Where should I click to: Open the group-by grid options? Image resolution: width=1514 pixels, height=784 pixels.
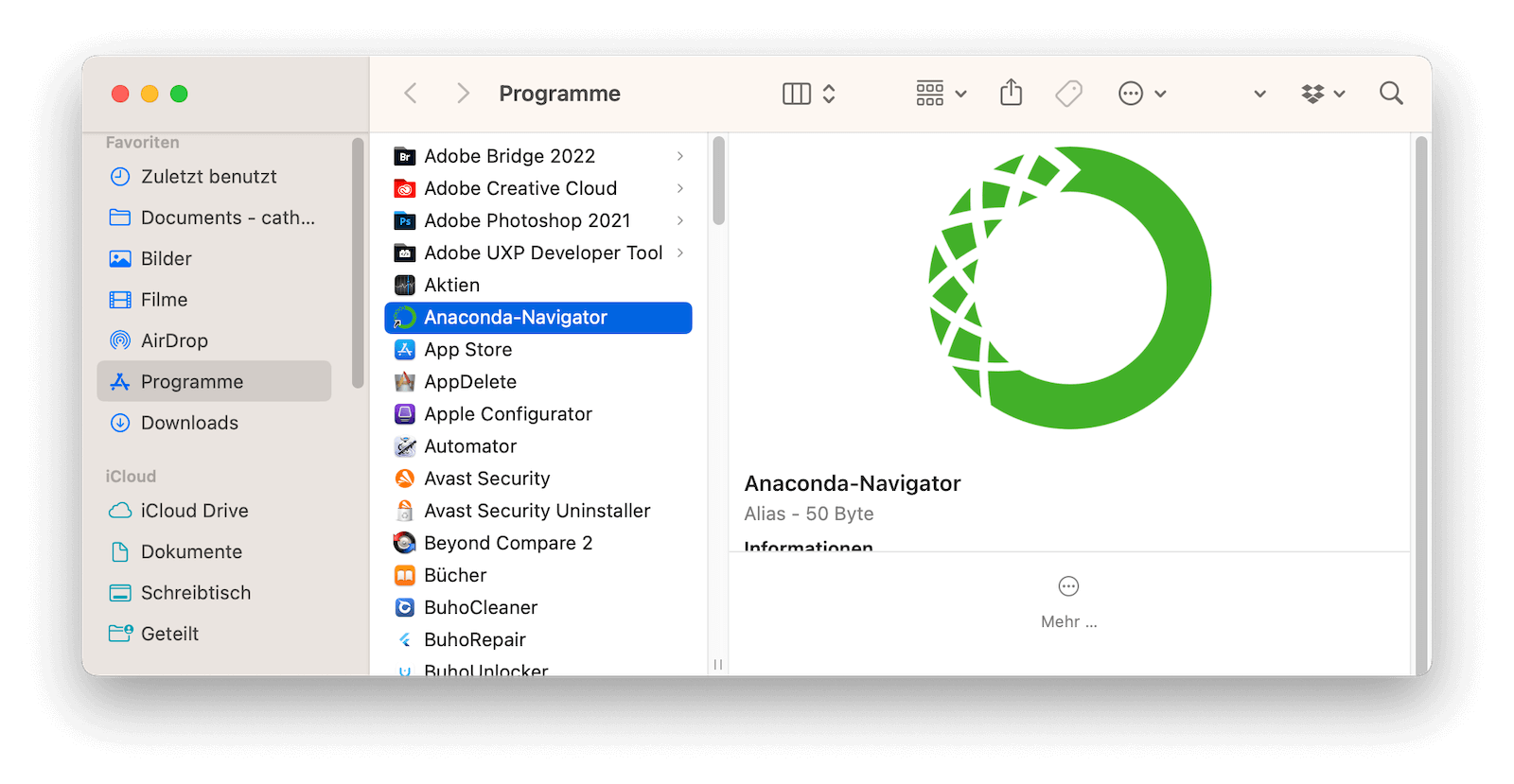(x=941, y=93)
